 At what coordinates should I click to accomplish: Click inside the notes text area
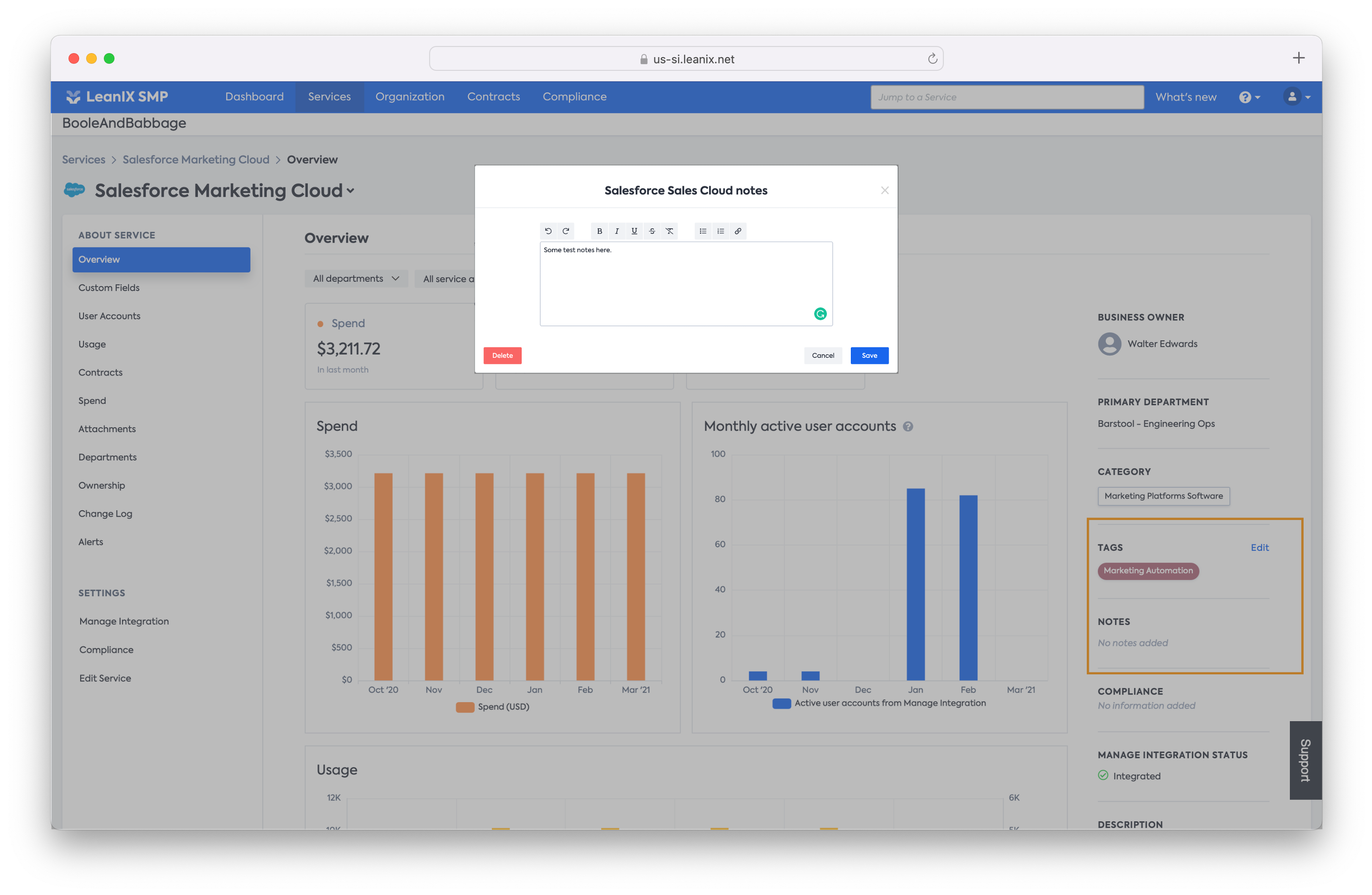click(x=686, y=284)
